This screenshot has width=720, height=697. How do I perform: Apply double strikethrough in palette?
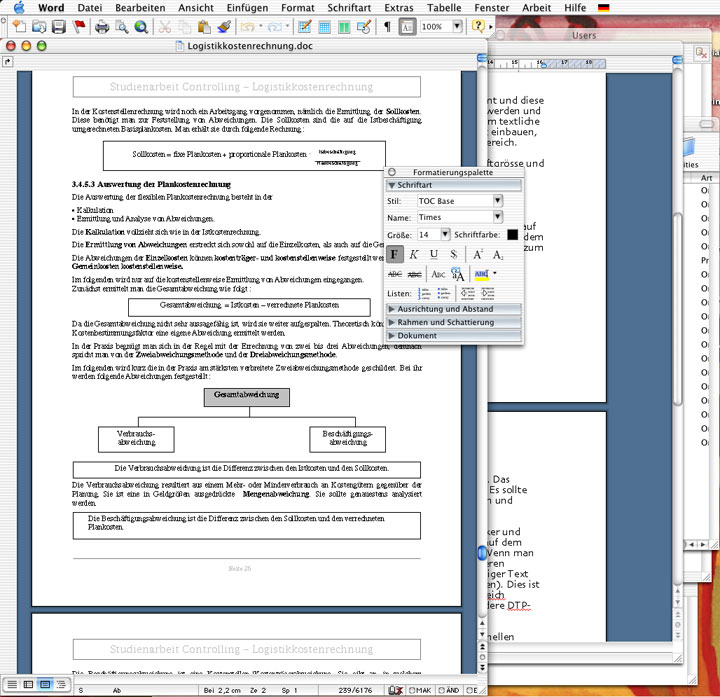pyautogui.click(x=415, y=274)
